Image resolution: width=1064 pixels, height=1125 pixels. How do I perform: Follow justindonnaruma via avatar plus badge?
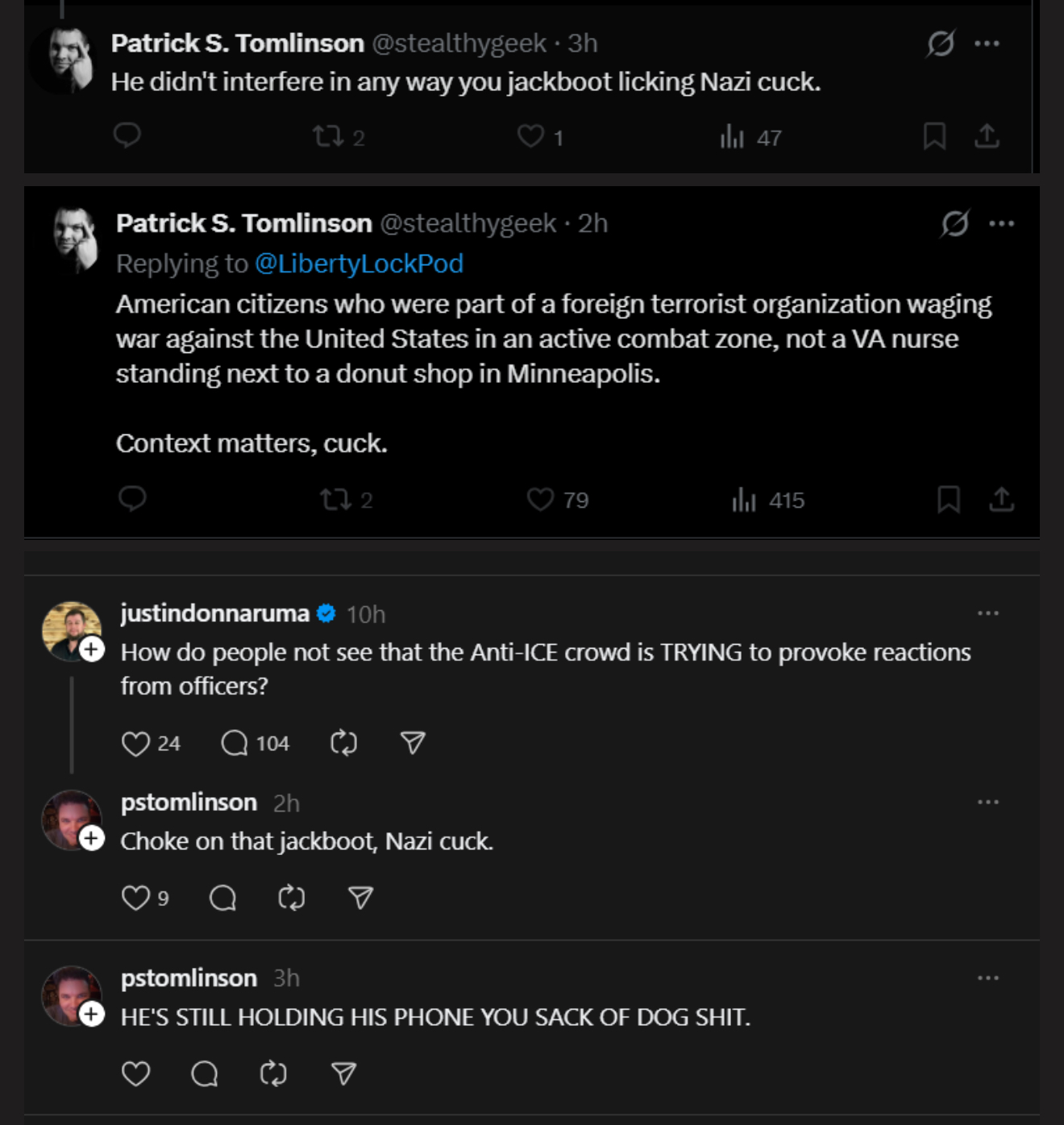click(x=92, y=649)
